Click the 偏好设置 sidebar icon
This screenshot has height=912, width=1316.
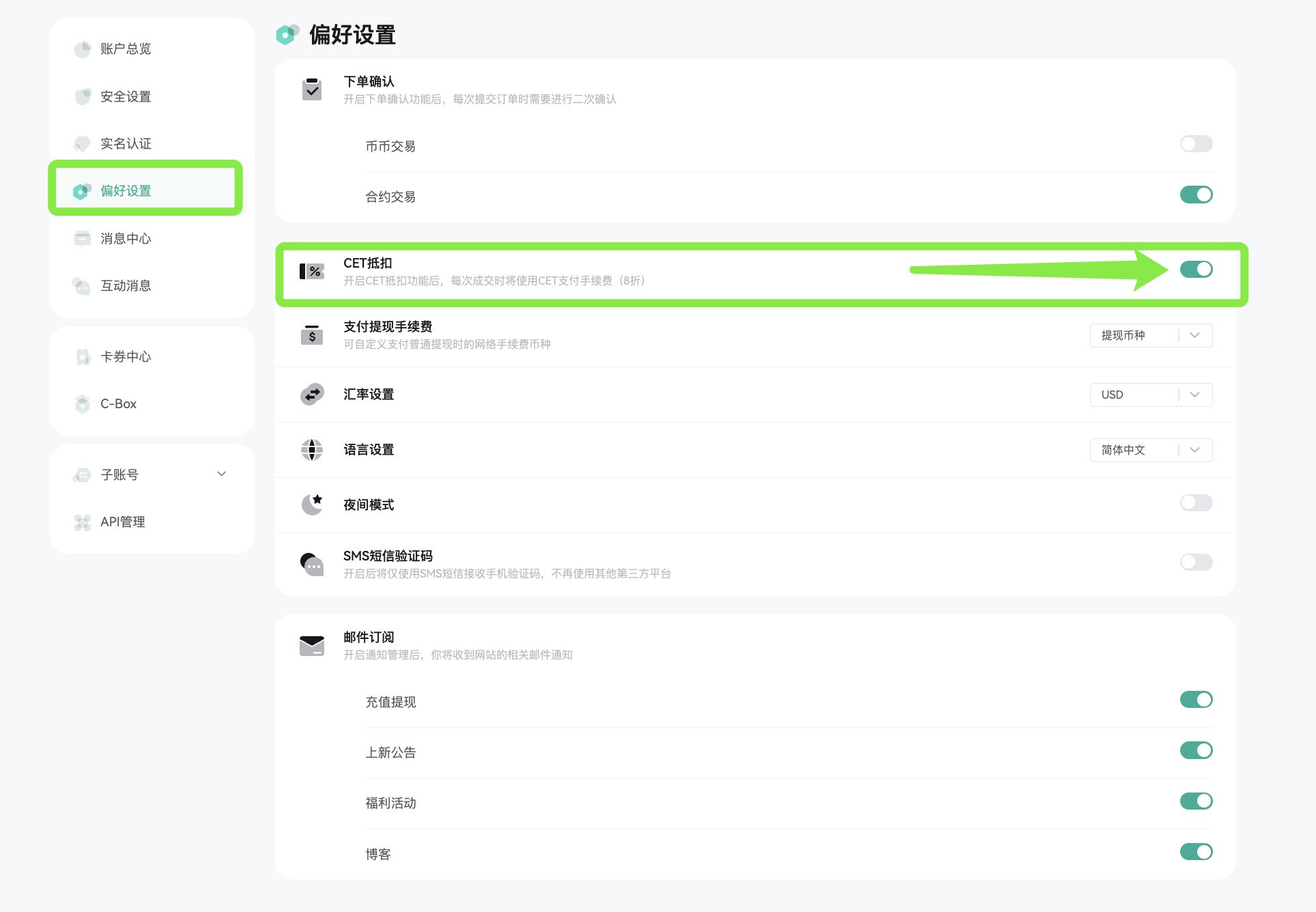pos(83,191)
